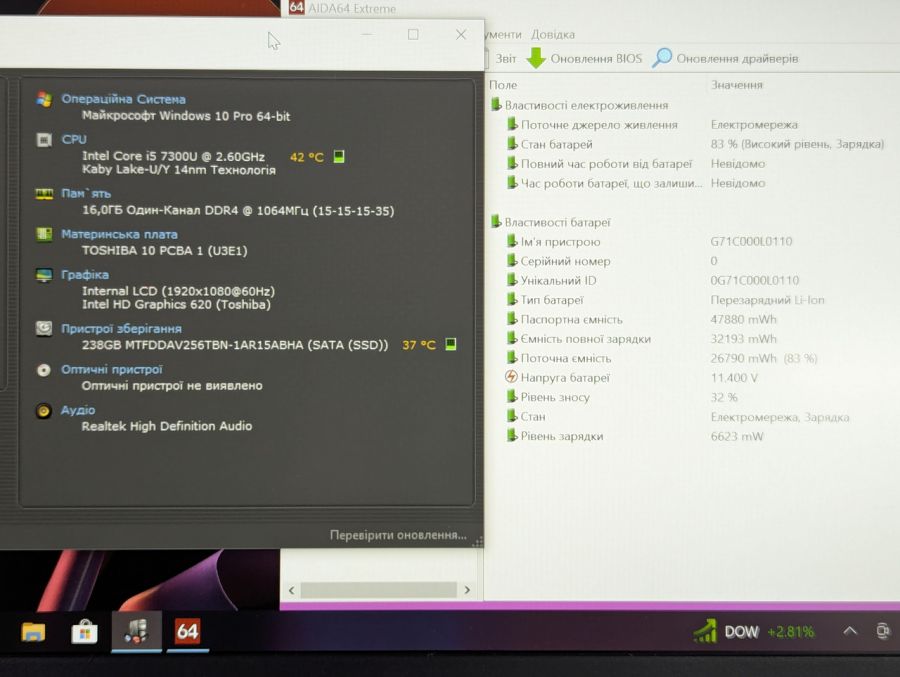Open the Оптичні пристрої section link
This screenshot has height=677, width=900.
(112, 369)
